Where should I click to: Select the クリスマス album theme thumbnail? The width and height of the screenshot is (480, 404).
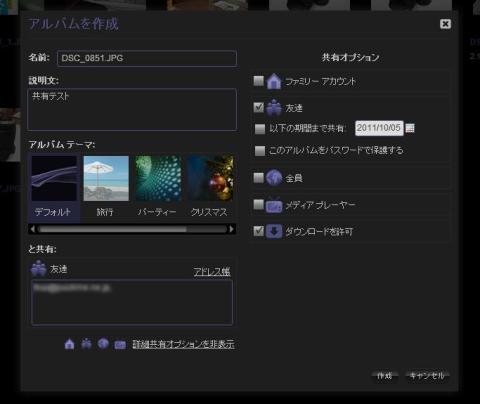[210, 178]
